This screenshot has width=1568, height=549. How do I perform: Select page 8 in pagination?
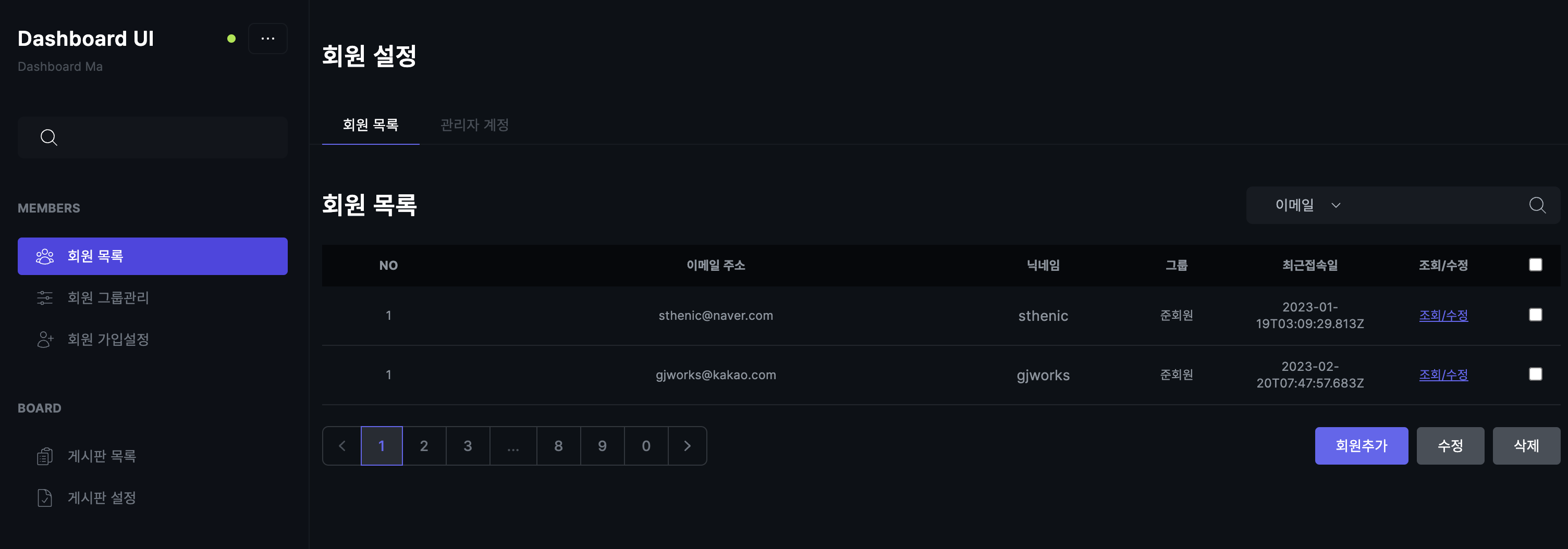tap(559, 446)
